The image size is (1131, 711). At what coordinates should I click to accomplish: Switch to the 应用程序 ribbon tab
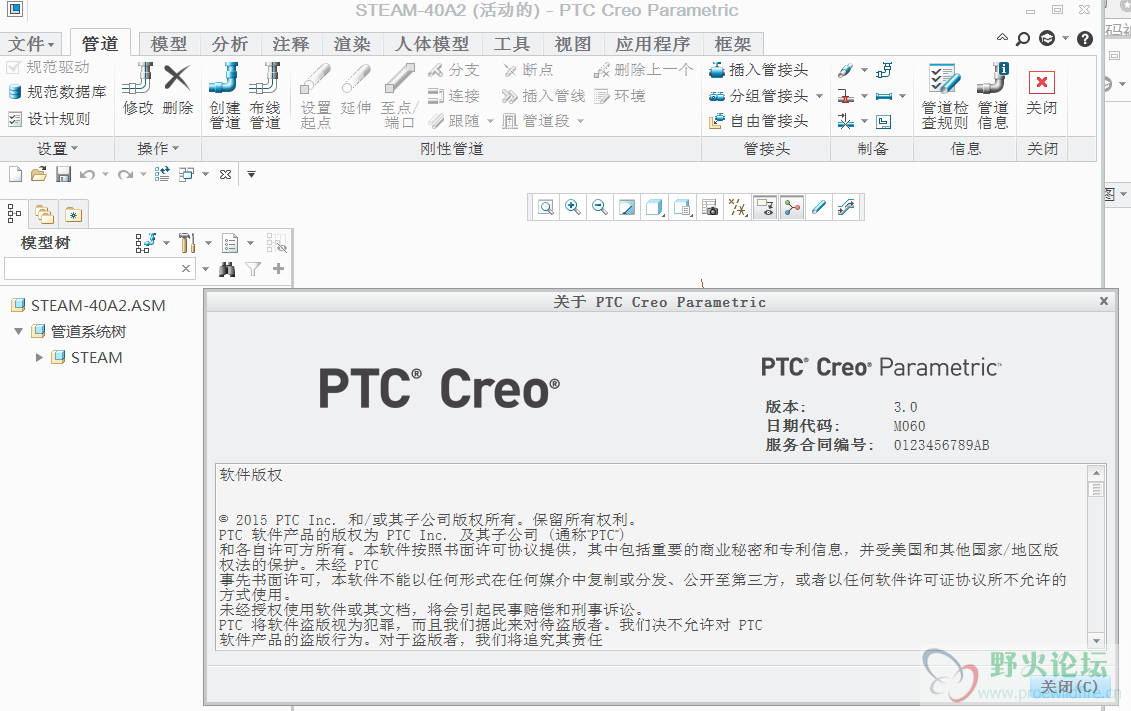point(653,44)
